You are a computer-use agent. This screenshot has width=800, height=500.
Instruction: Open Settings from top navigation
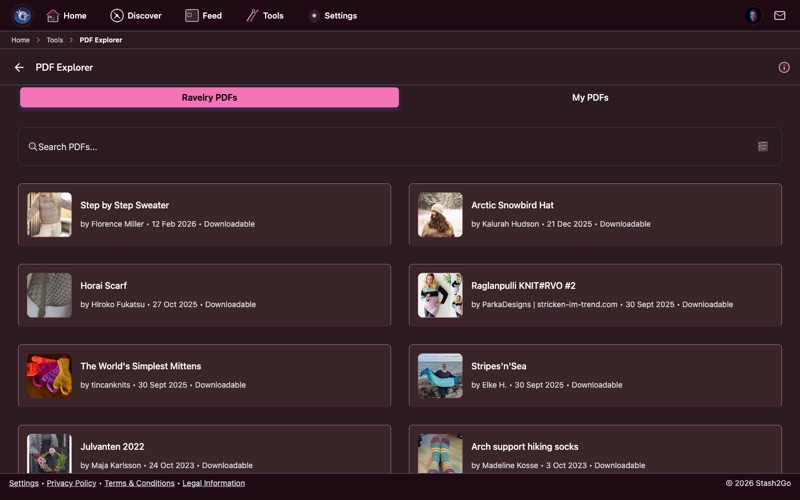[x=332, y=16]
